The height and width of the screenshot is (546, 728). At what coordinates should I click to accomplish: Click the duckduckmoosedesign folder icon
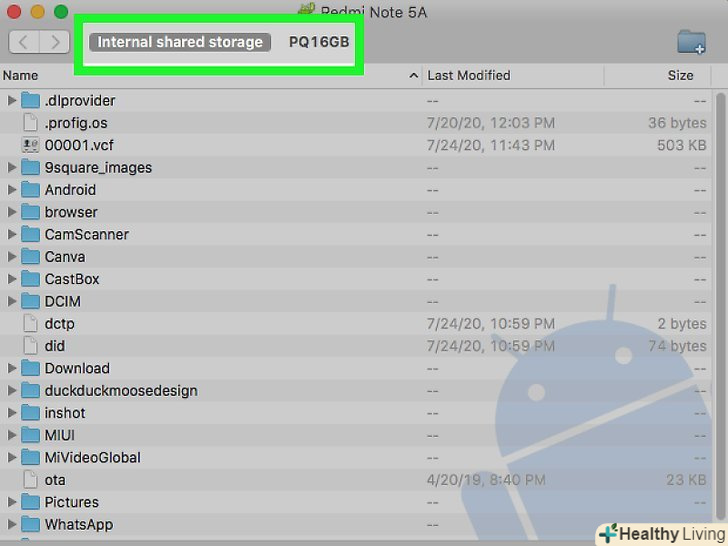click(31, 390)
